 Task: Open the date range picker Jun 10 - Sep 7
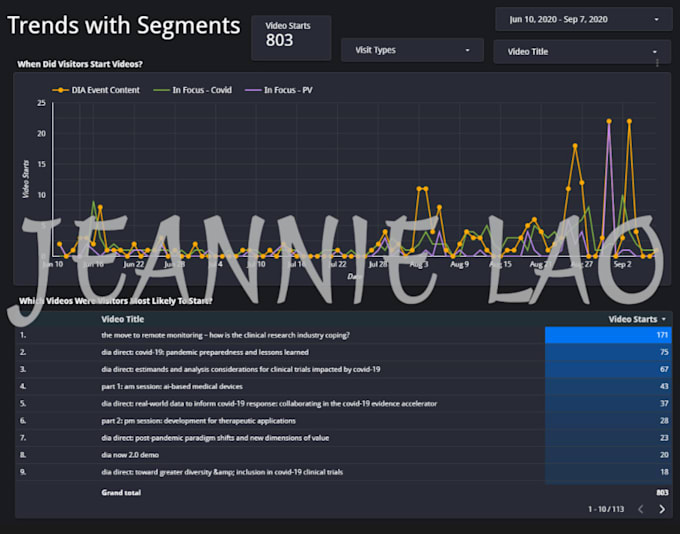click(584, 19)
